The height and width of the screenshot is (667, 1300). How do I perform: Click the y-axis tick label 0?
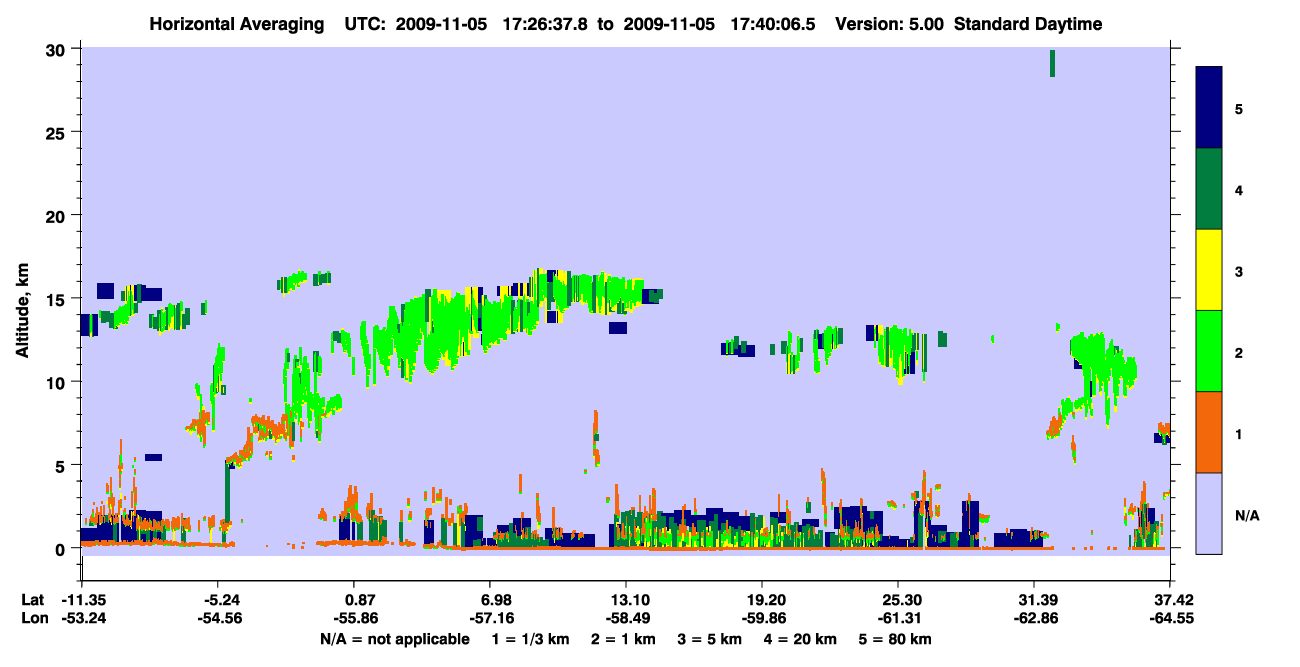pos(62,548)
